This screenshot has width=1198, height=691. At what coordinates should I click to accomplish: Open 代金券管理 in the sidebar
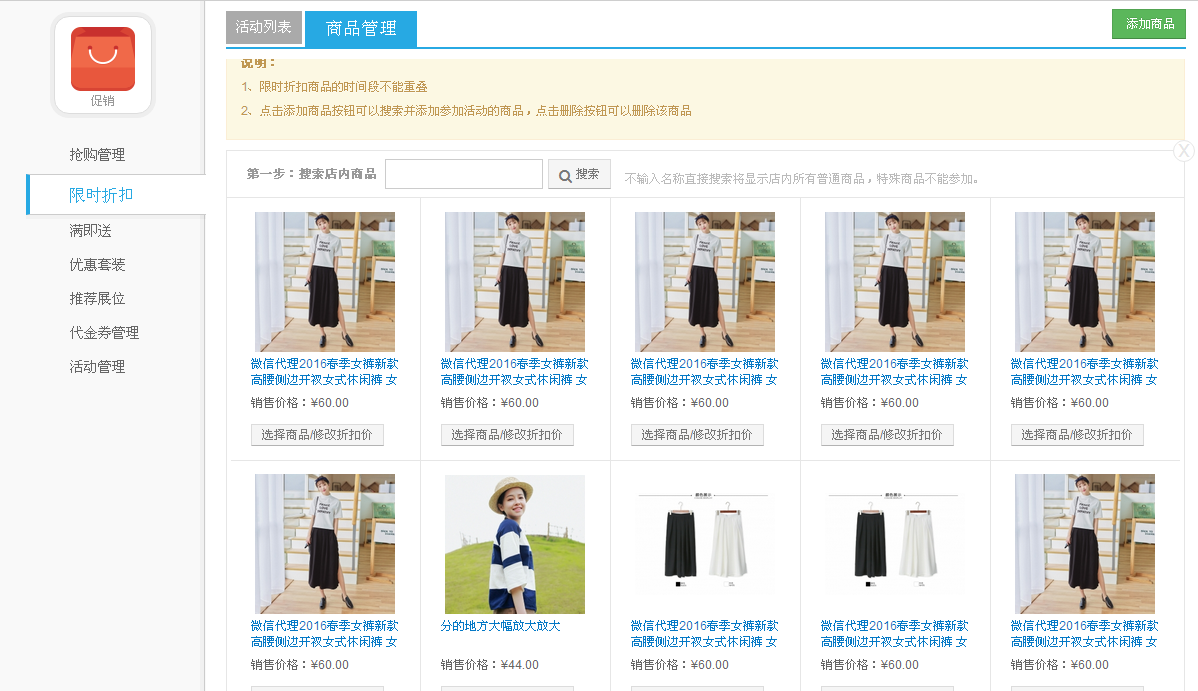point(104,333)
